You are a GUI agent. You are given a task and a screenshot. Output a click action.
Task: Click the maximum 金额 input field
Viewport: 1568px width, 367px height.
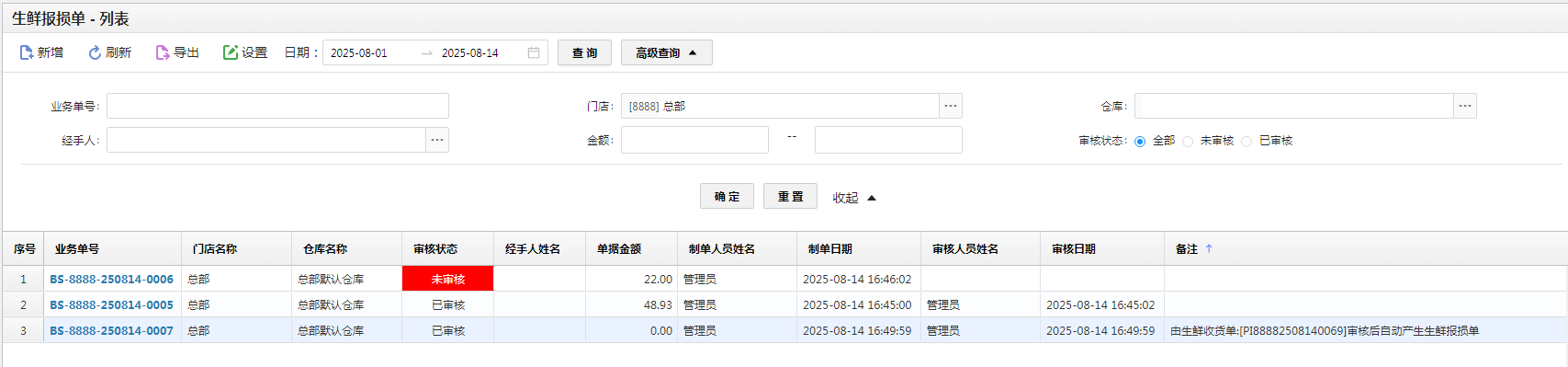tap(888, 140)
